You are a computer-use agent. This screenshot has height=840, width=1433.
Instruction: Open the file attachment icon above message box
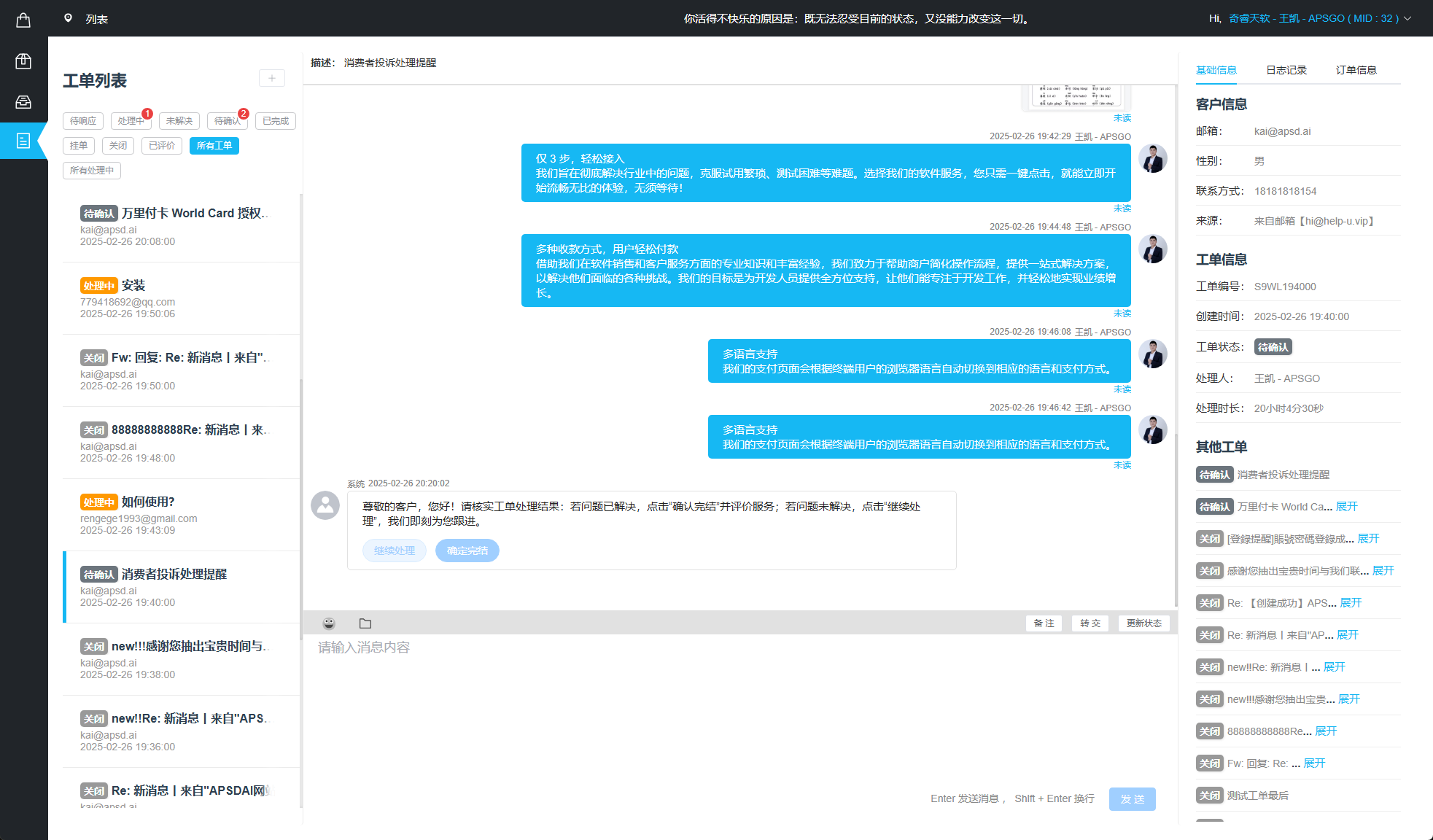click(365, 623)
